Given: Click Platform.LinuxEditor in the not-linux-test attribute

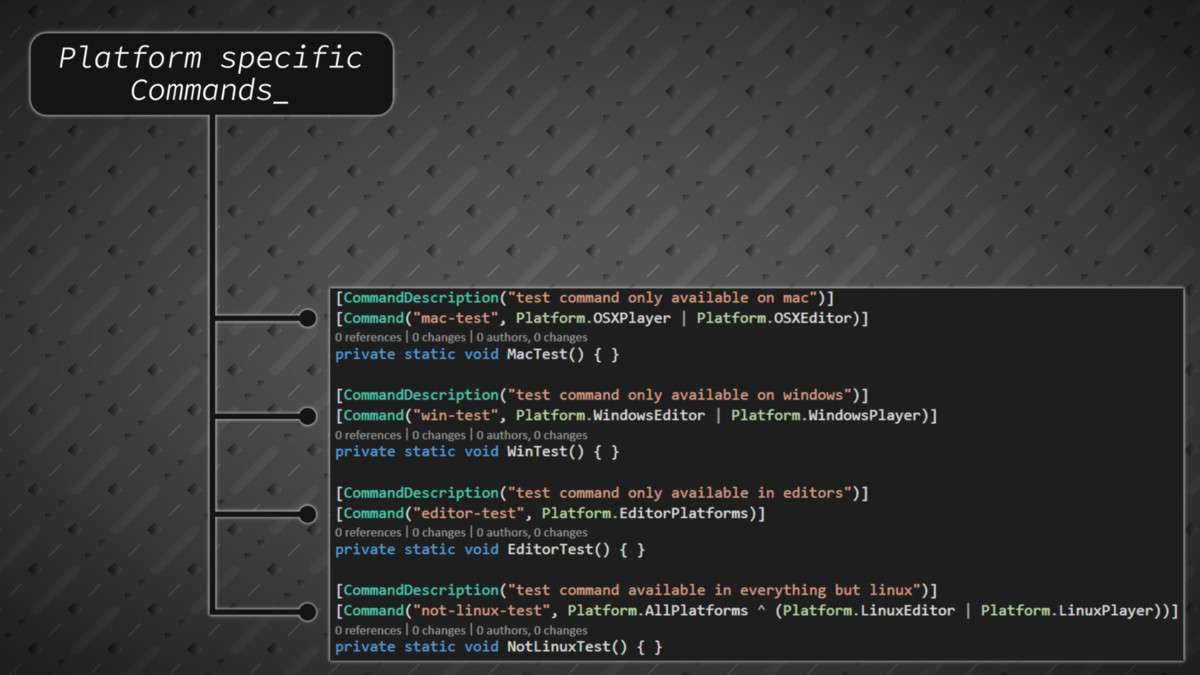Looking at the screenshot, I should coord(869,610).
